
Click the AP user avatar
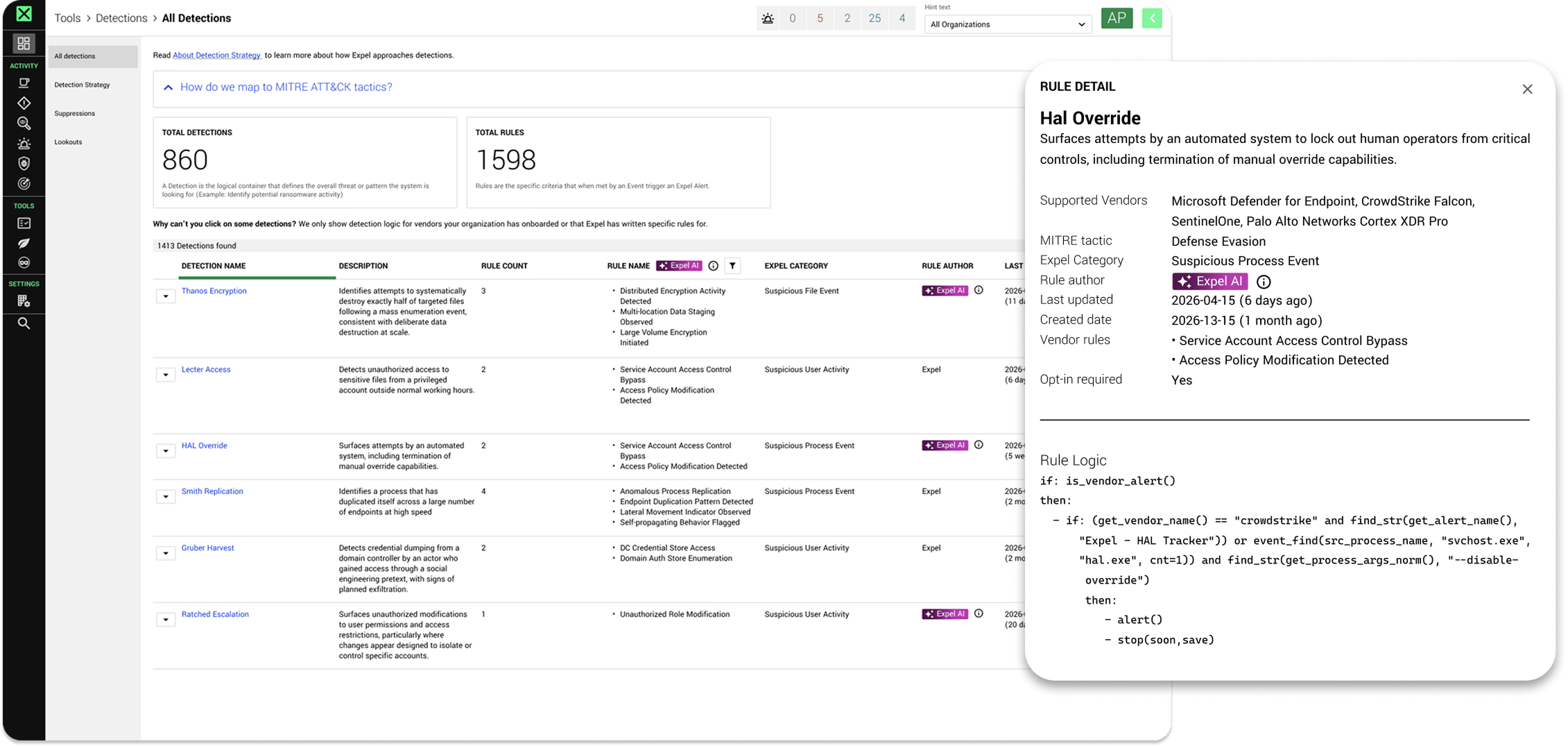(1117, 19)
